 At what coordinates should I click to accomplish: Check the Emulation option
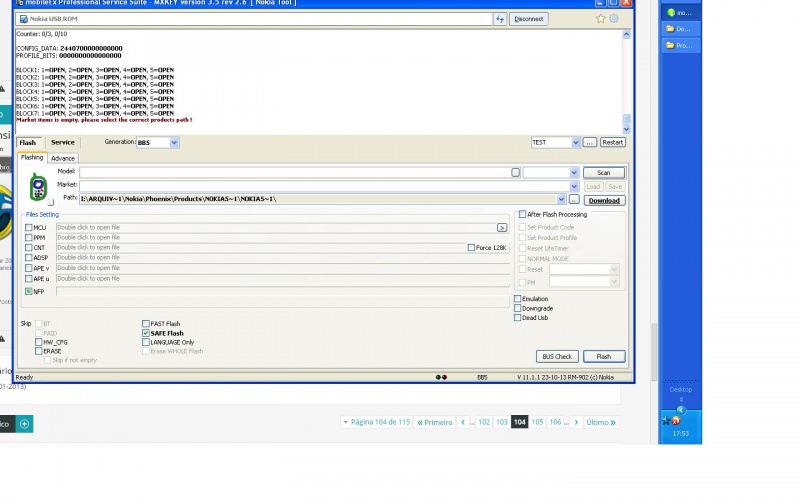click(517, 299)
